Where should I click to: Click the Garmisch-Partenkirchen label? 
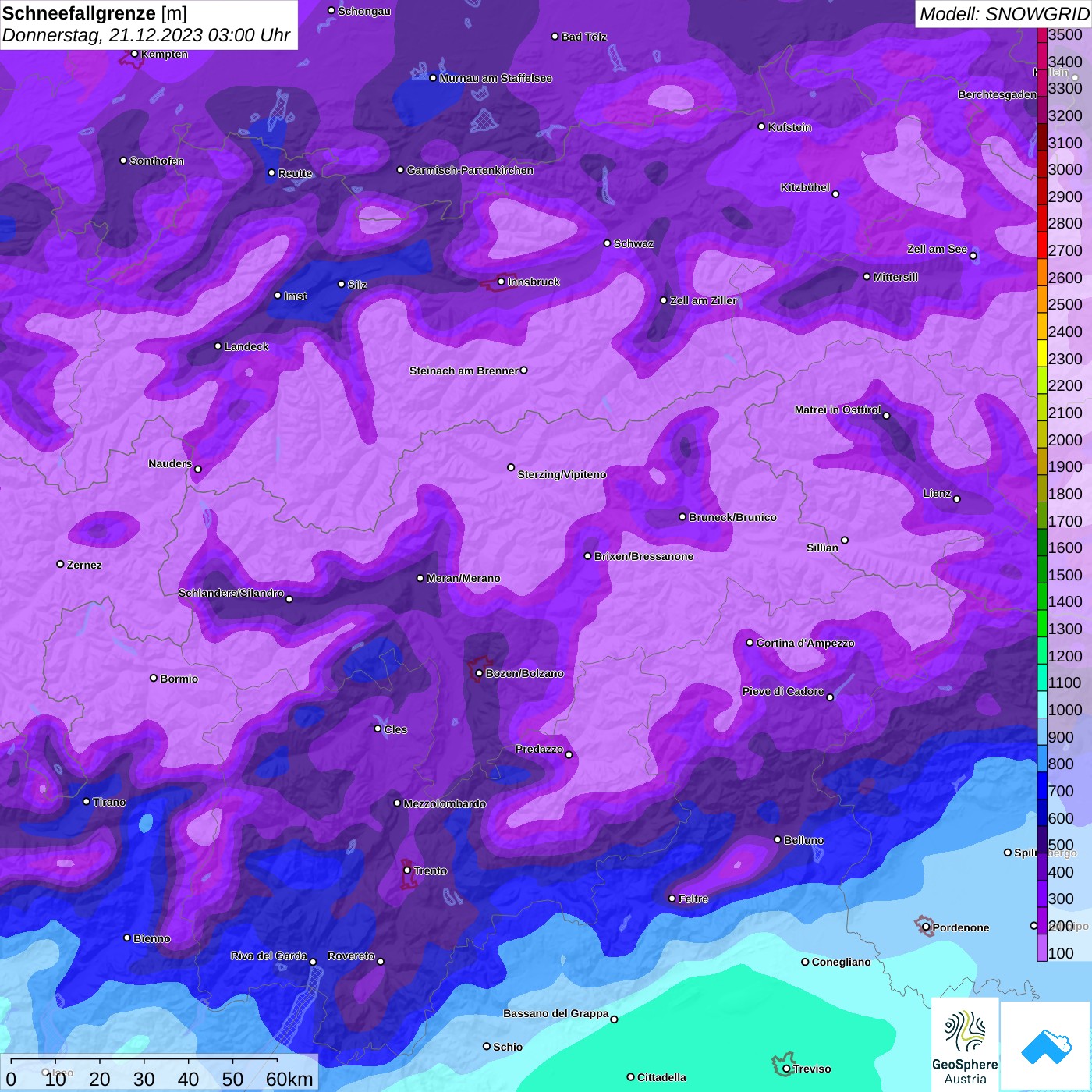[x=470, y=170]
